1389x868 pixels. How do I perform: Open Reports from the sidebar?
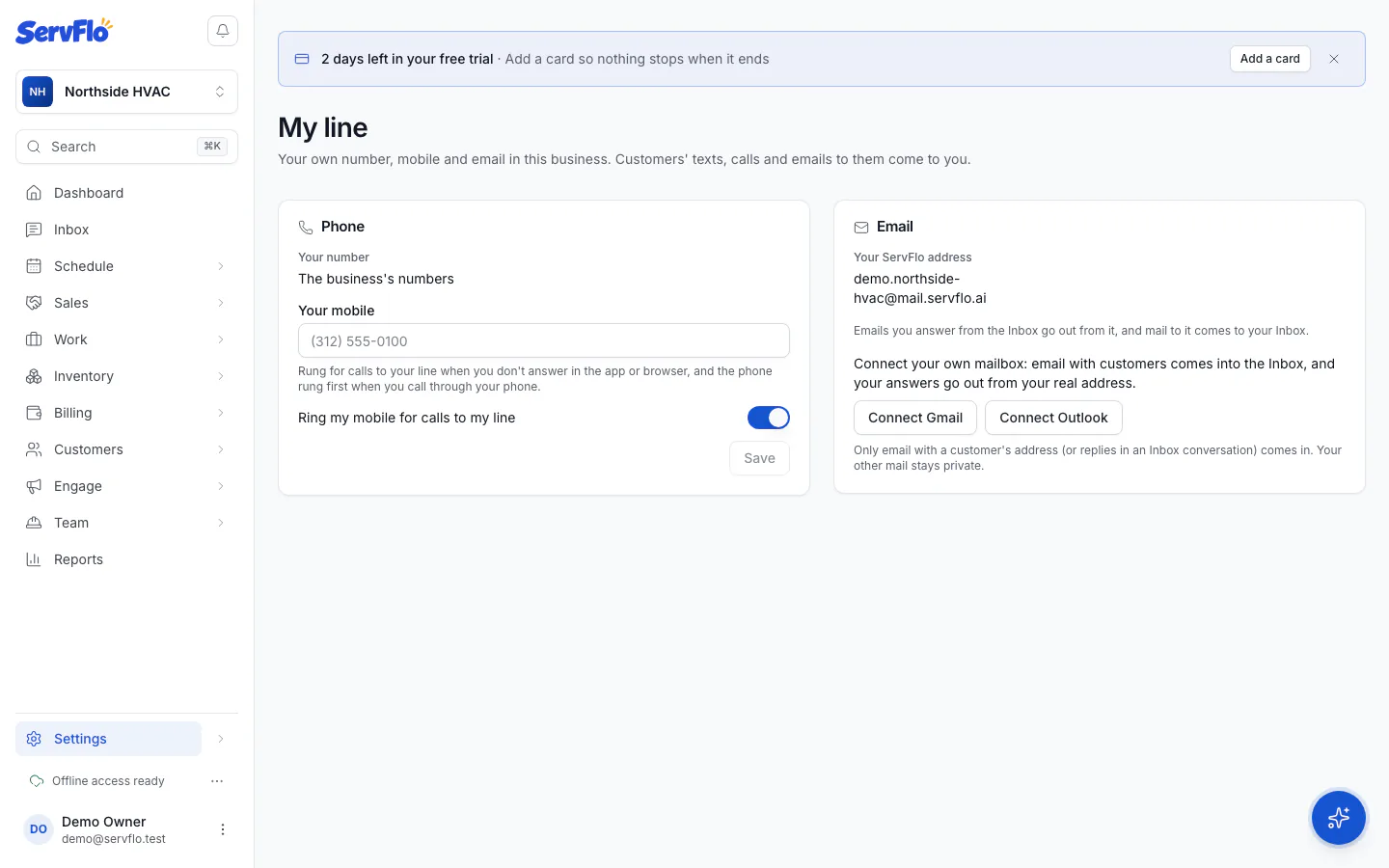point(126,559)
